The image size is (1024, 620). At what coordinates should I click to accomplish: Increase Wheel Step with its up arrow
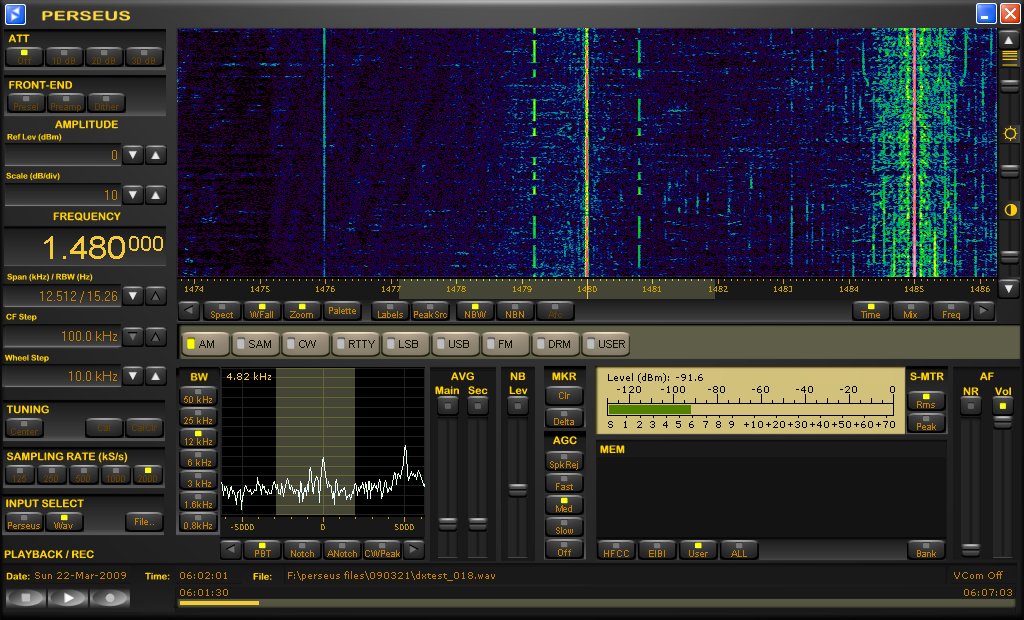click(155, 376)
